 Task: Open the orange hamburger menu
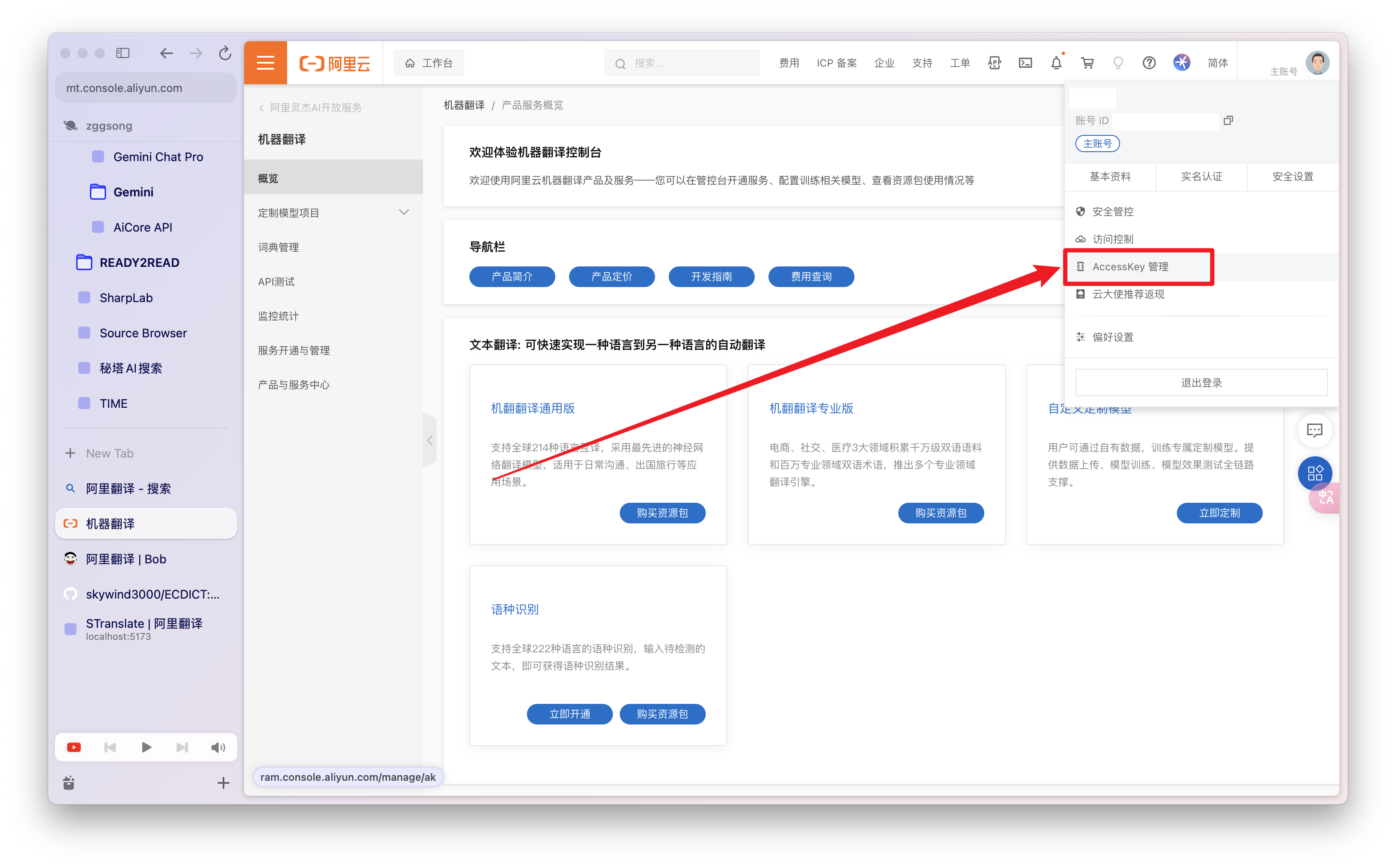(265, 63)
